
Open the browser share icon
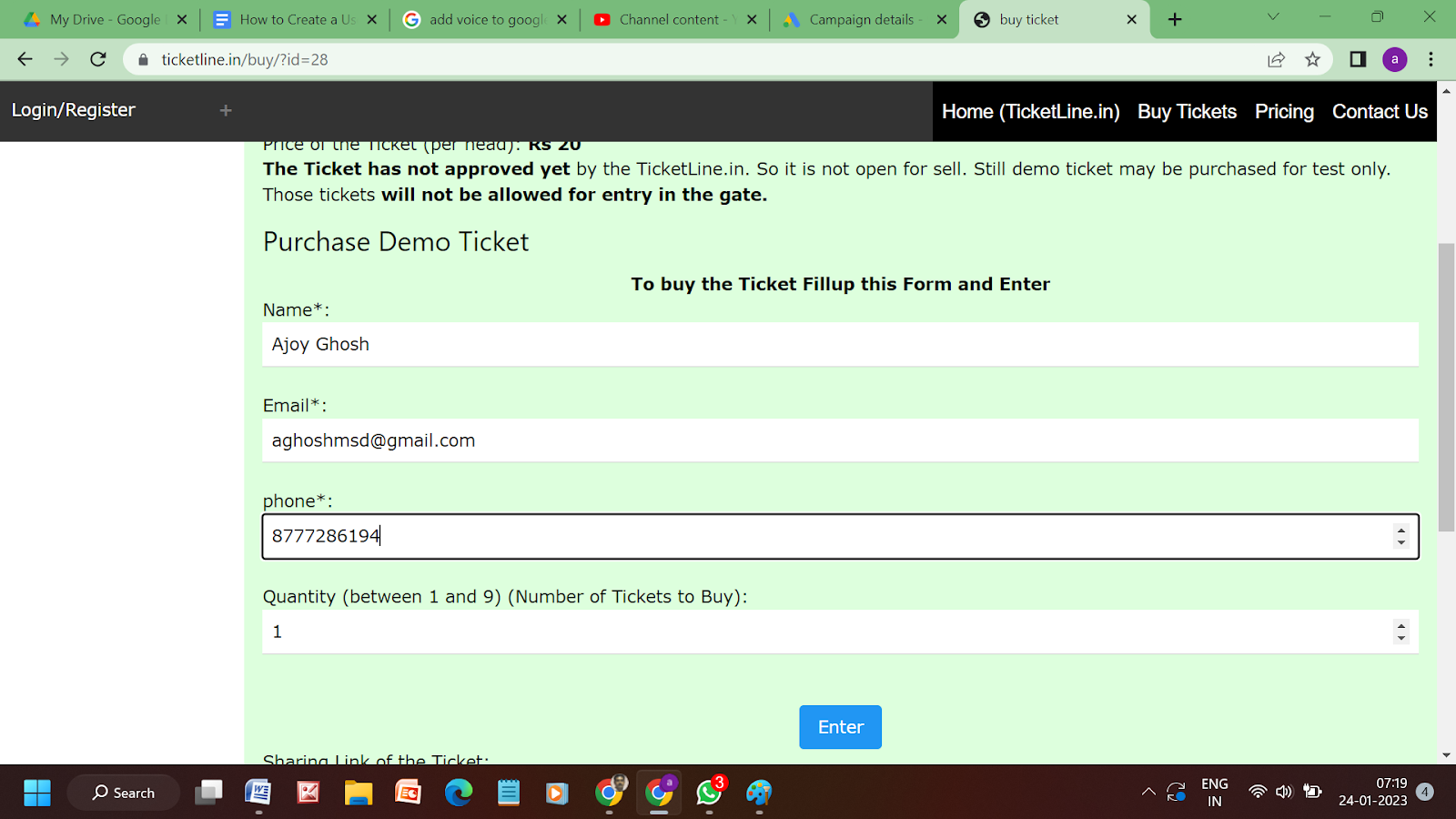pos(1276,59)
